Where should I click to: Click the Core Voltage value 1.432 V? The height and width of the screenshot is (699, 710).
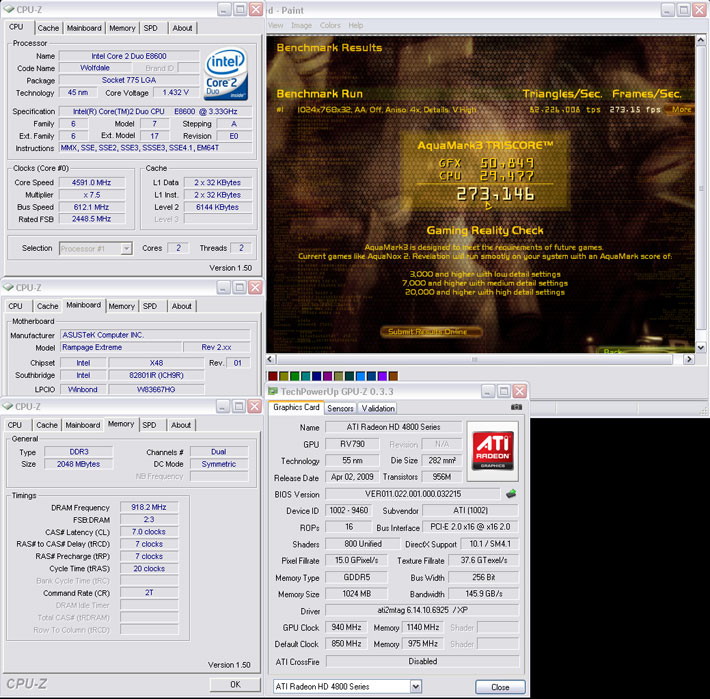tap(175, 92)
